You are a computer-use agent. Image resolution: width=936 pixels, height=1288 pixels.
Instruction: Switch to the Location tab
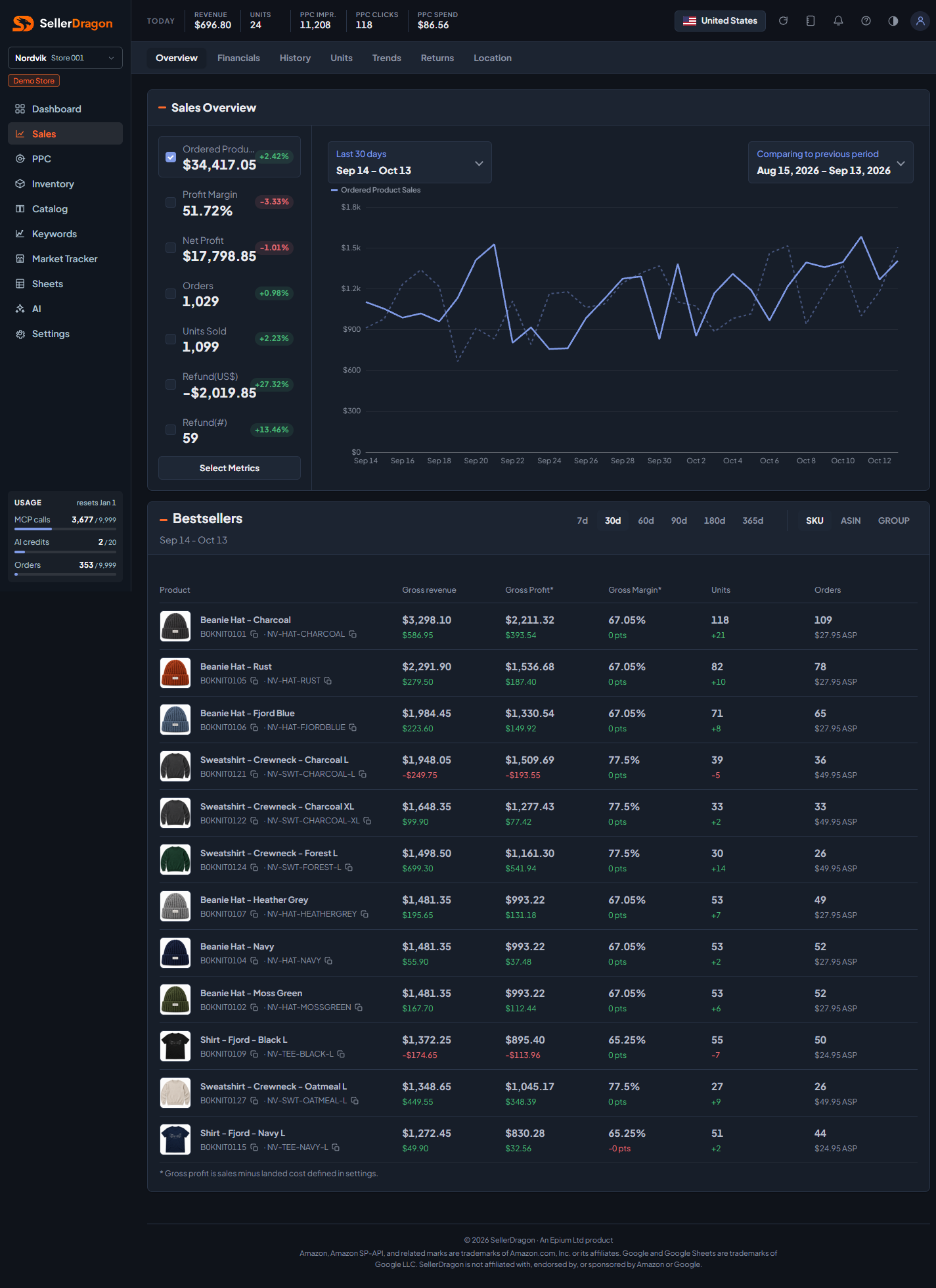(x=493, y=58)
